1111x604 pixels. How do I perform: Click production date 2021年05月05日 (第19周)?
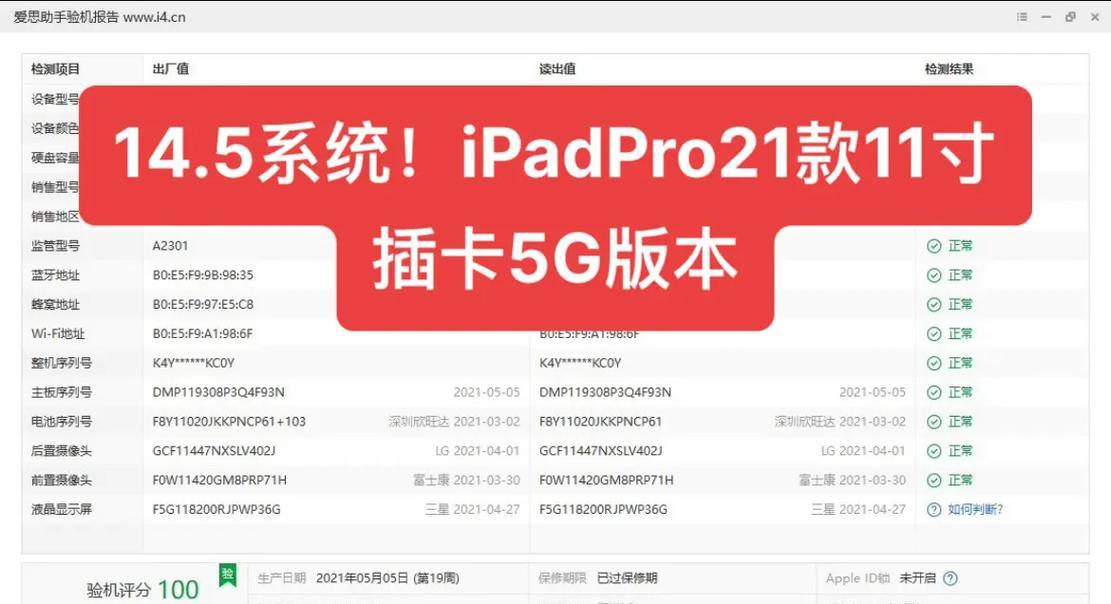388,578
